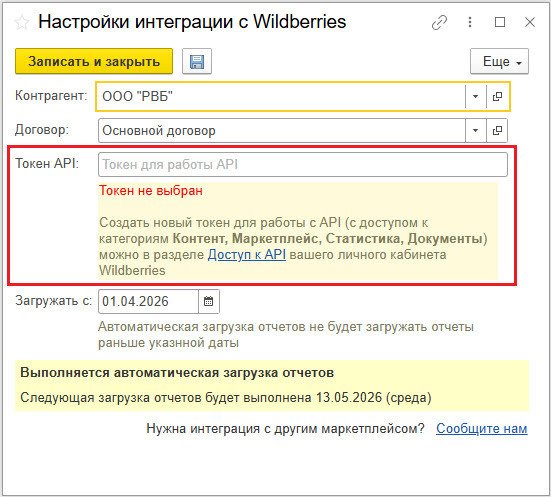
Task: Click the window title 'Настройки интеграции с Wildberries'
Action: (x=192, y=22)
